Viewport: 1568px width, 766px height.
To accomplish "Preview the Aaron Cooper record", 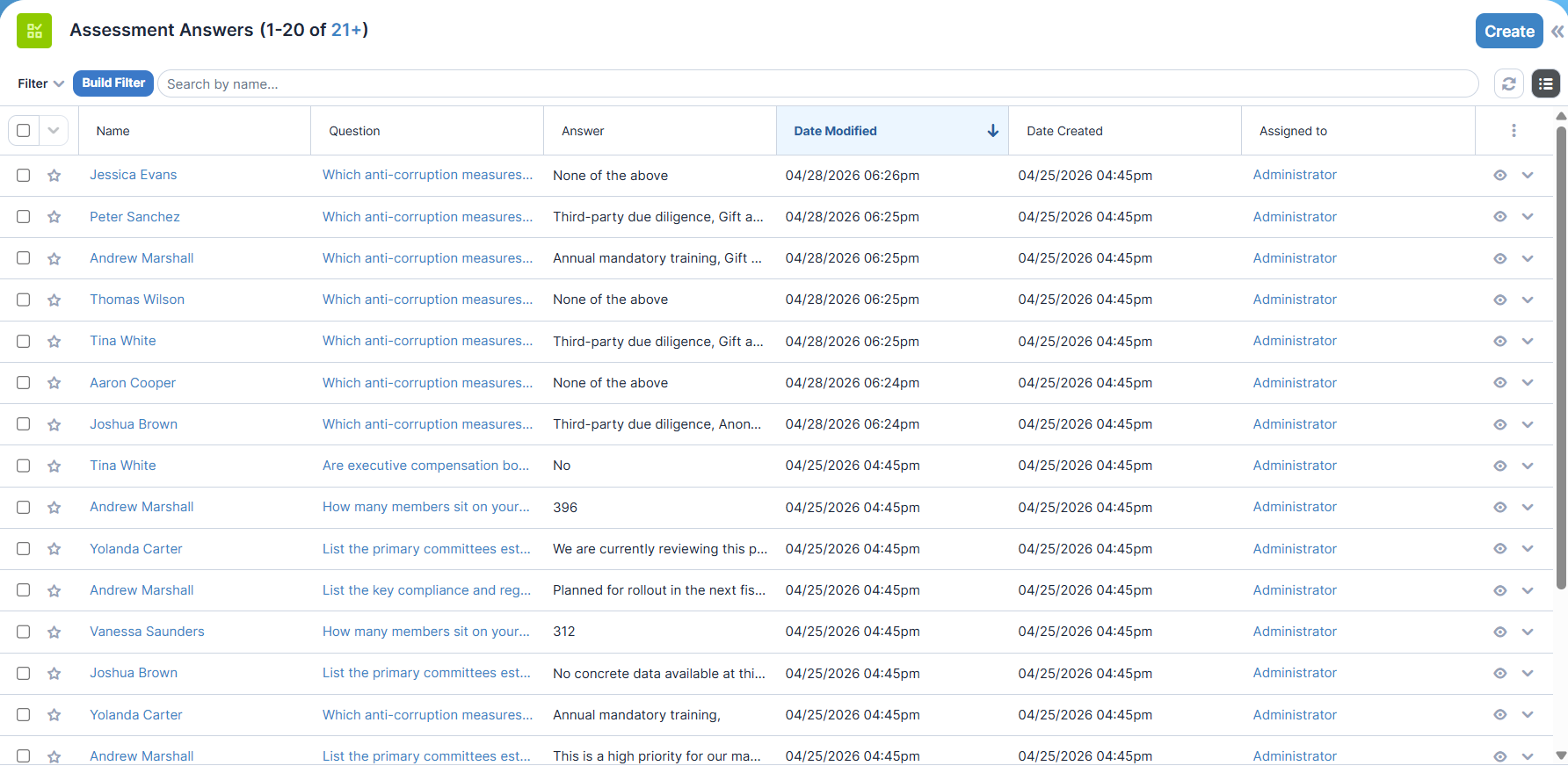I will pyautogui.click(x=1500, y=383).
